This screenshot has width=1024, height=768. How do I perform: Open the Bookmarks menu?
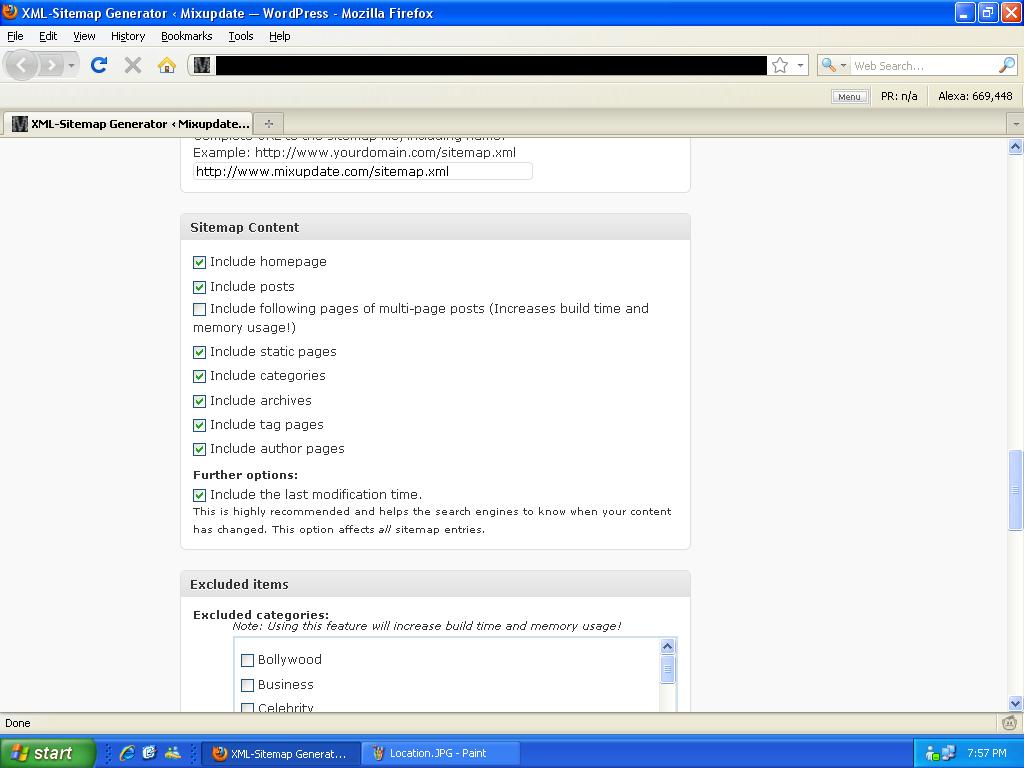tap(187, 36)
